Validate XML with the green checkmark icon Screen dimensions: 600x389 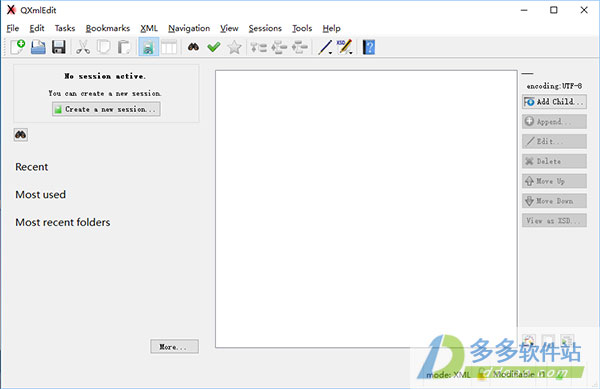[x=214, y=47]
